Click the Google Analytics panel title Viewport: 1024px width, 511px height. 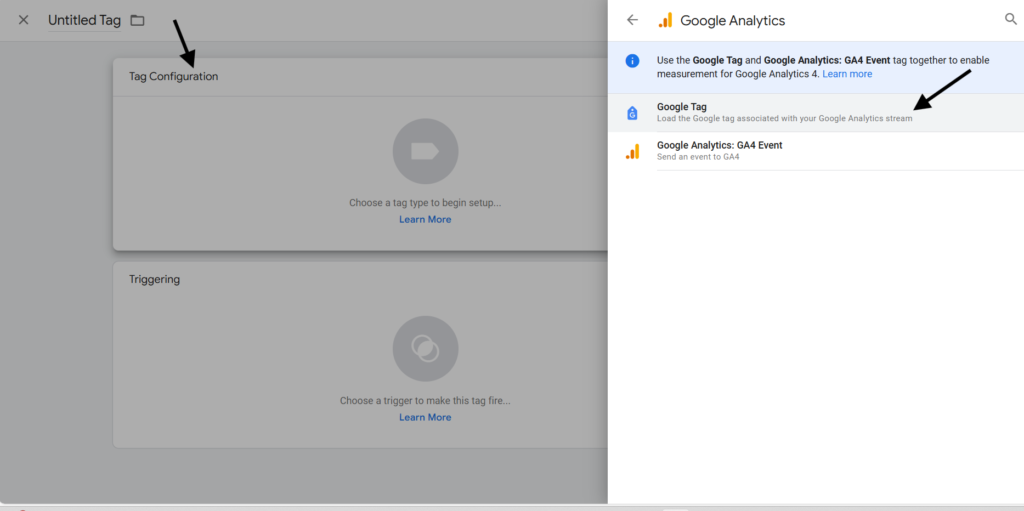click(x=733, y=20)
